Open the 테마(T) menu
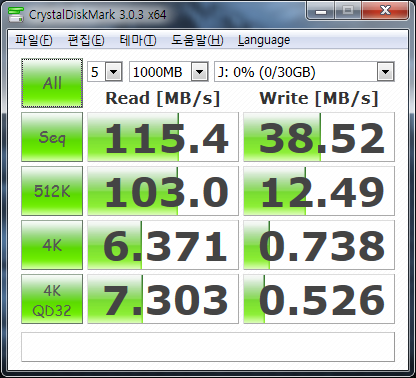The height and width of the screenshot is (378, 416). (138, 40)
